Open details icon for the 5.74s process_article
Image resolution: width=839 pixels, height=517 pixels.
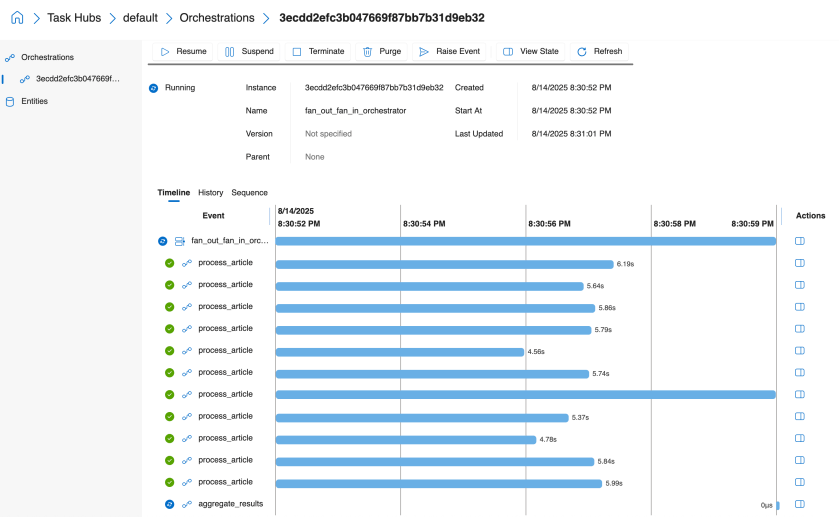point(799,372)
